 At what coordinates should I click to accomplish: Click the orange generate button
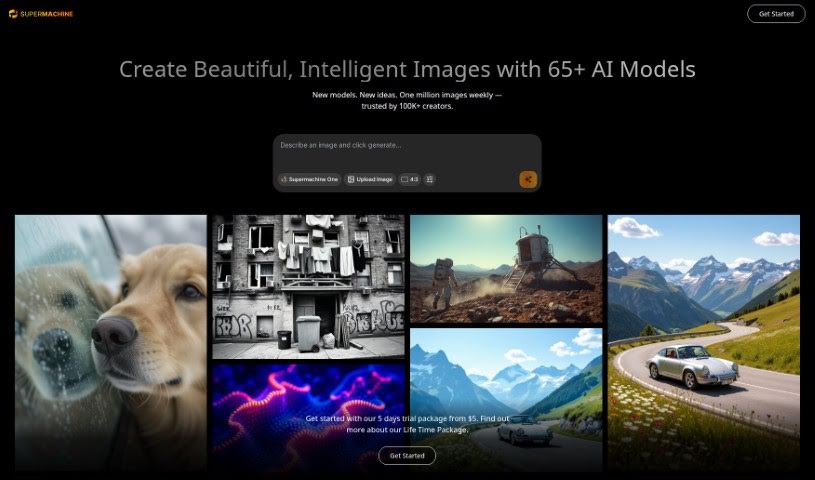click(528, 180)
